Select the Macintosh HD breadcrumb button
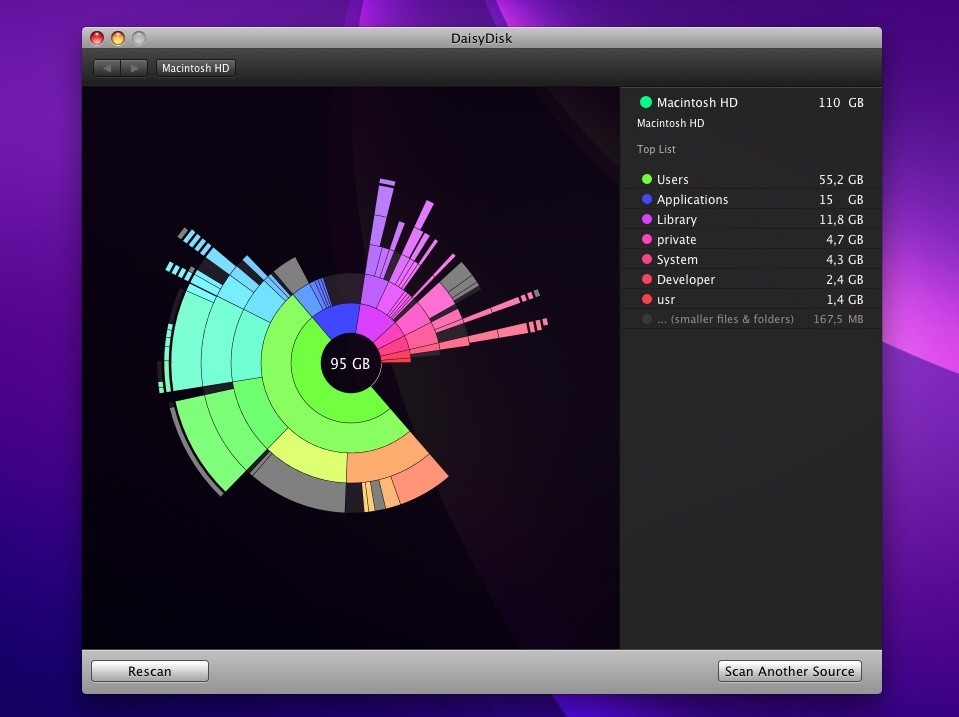This screenshot has width=959, height=717. pyautogui.click(x=196, y=68)
